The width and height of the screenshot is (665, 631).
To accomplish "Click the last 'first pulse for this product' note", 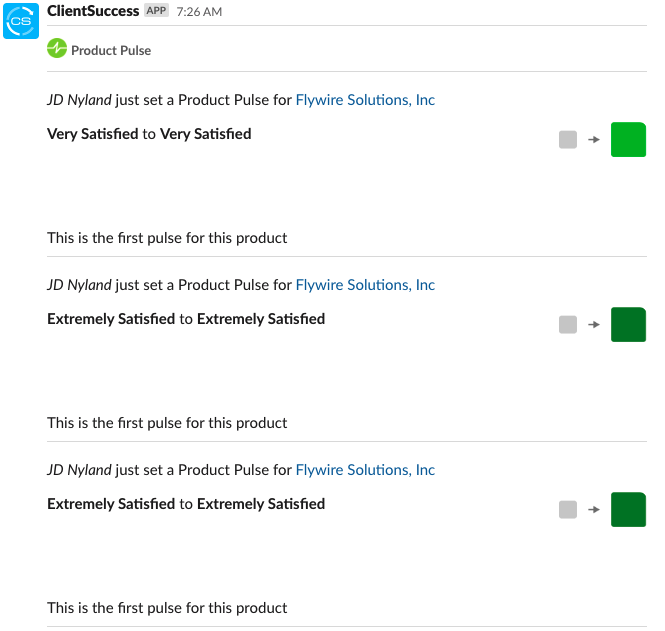I will (x=167, y=608).
